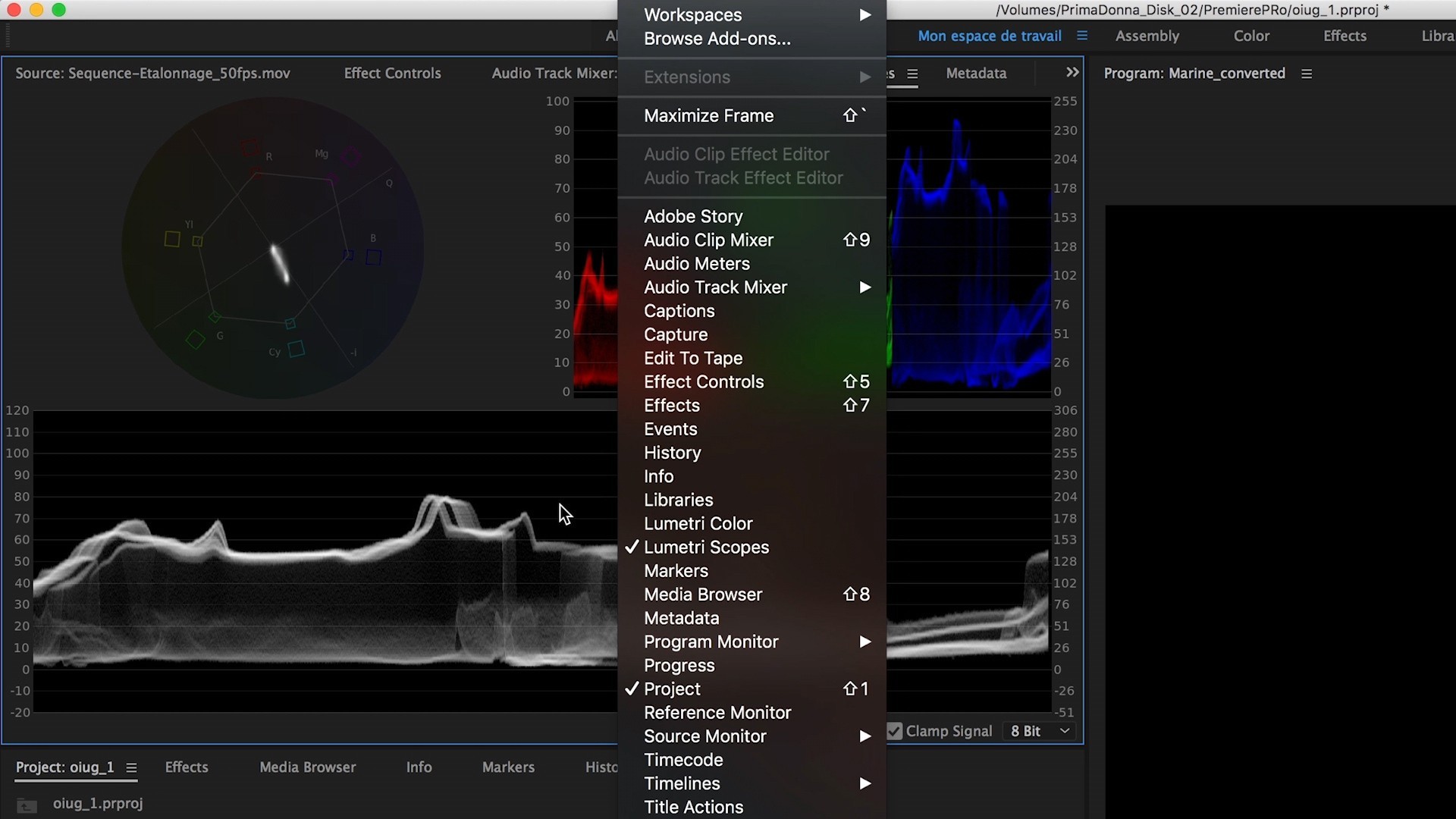Open Media Browser from the Window menu
Viewport: 1456px width, 819px height.
point(752,595)
